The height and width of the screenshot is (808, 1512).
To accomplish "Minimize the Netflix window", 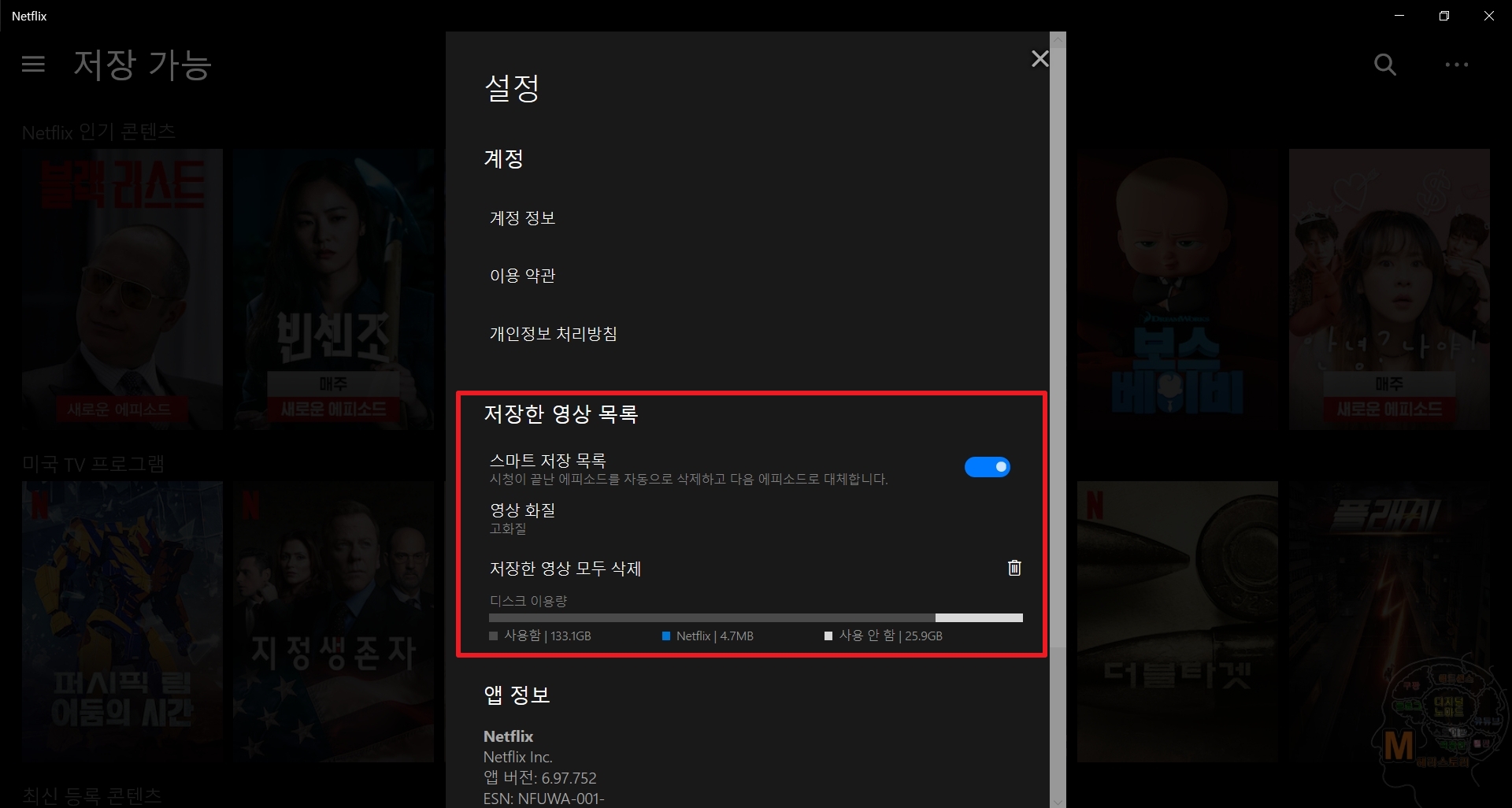I will (x=1399, y=16).
